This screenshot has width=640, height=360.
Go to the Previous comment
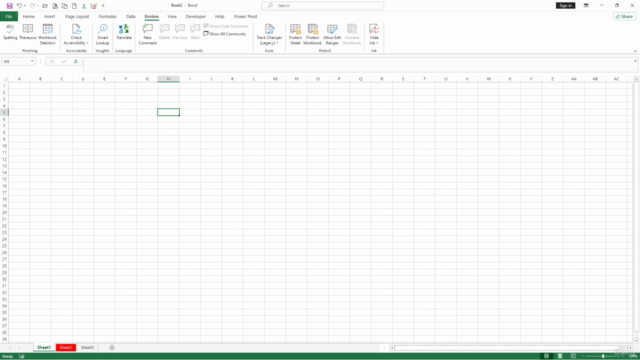pyautogui.click(x=180, y=32)
